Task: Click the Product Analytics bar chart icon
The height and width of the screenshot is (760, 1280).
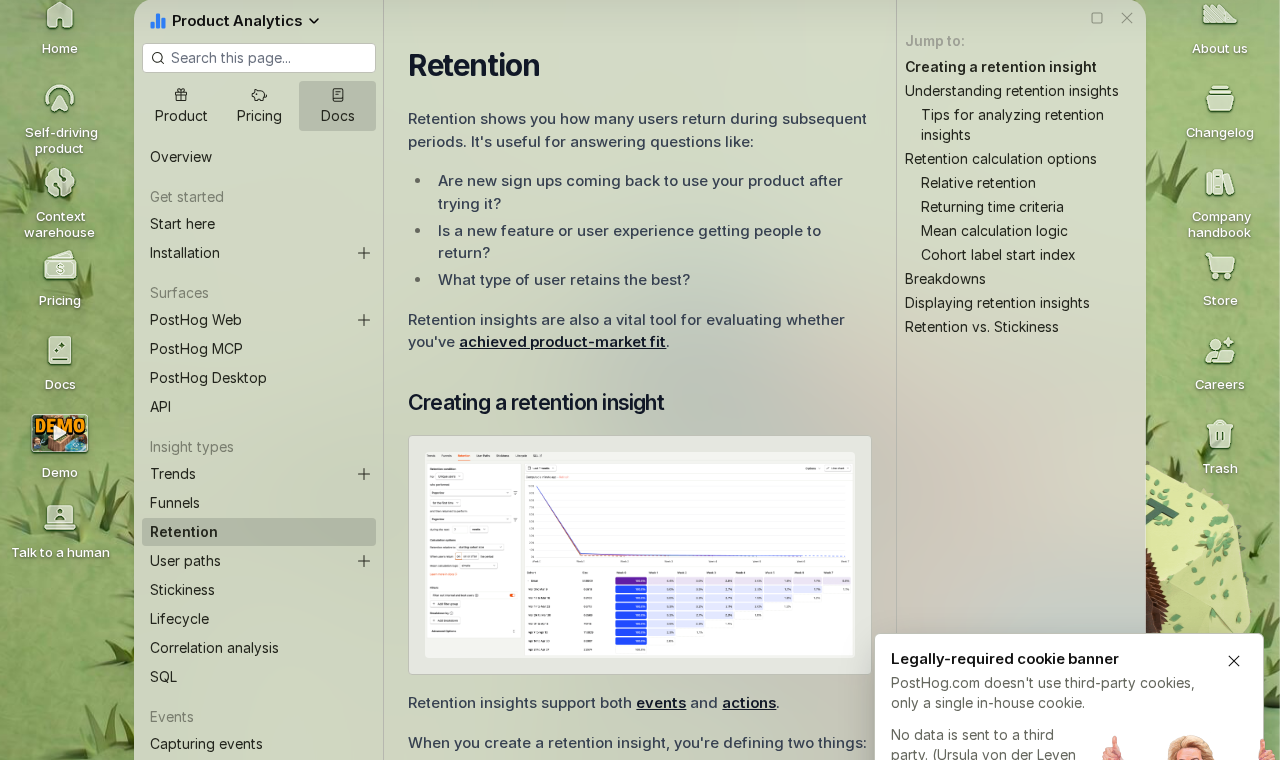Action: 158,21
